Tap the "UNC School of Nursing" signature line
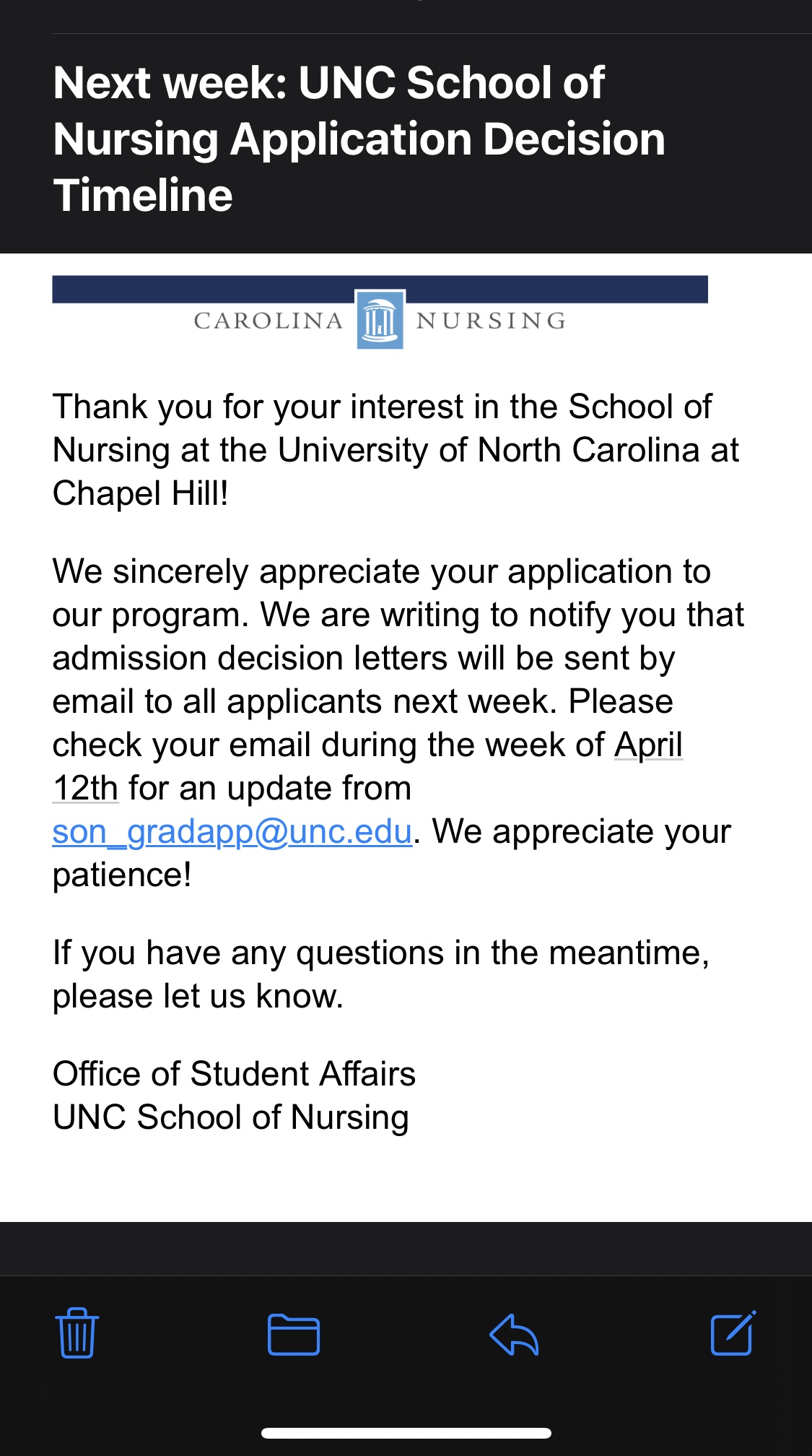The image size is (812, 1456). coord(231,1117)
